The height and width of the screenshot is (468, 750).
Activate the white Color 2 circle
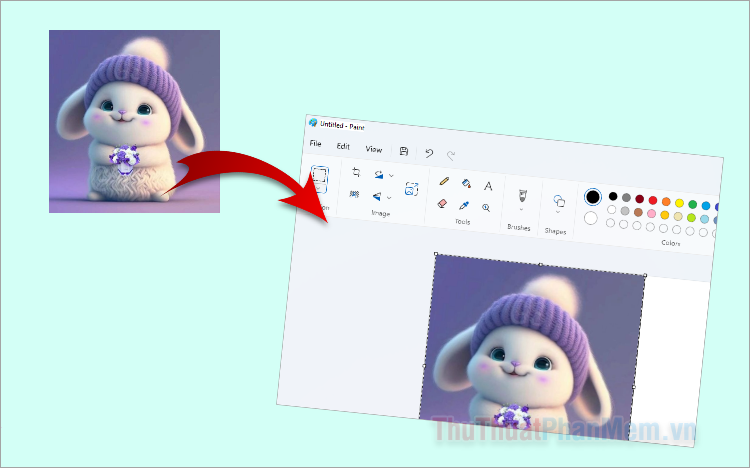point(591,218)
